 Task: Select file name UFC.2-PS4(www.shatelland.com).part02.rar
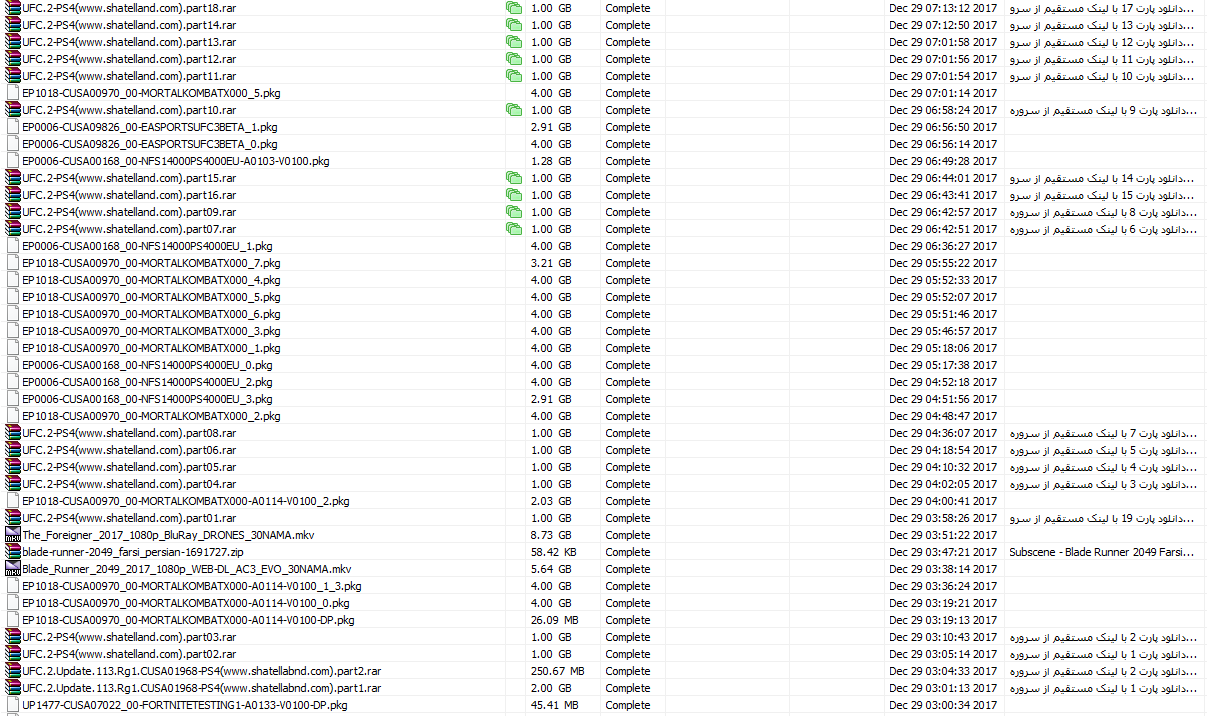pyautogui.click(x=129, y=654)
